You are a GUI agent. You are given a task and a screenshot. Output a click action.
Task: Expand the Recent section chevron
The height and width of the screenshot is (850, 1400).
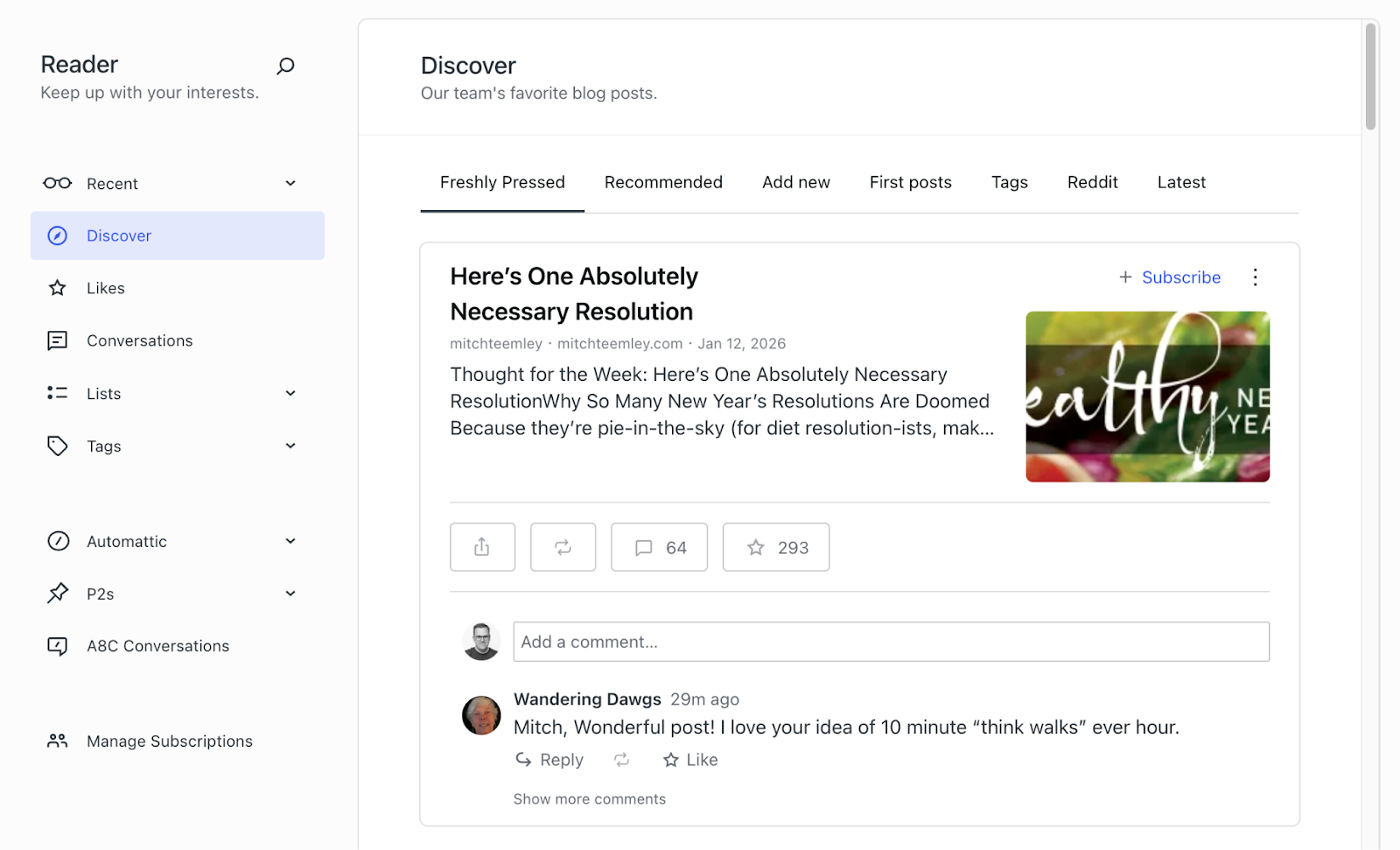click(x=290, y=183)
